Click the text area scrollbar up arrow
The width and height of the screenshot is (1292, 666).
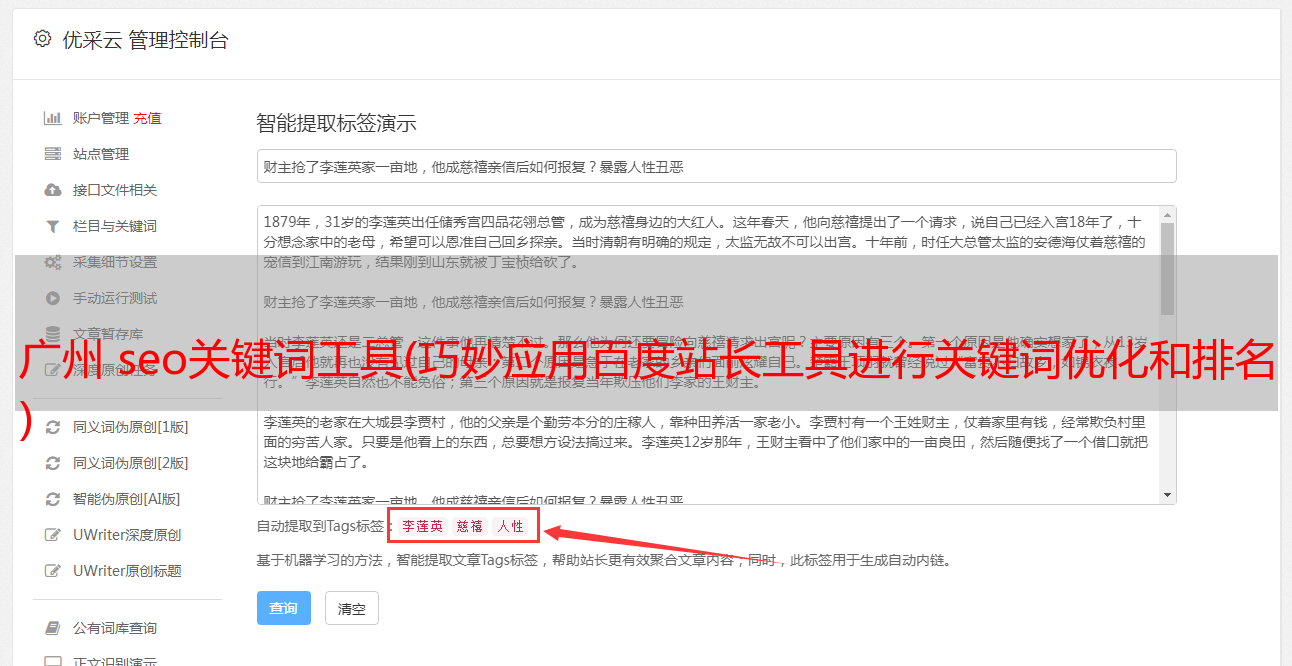1167,215
